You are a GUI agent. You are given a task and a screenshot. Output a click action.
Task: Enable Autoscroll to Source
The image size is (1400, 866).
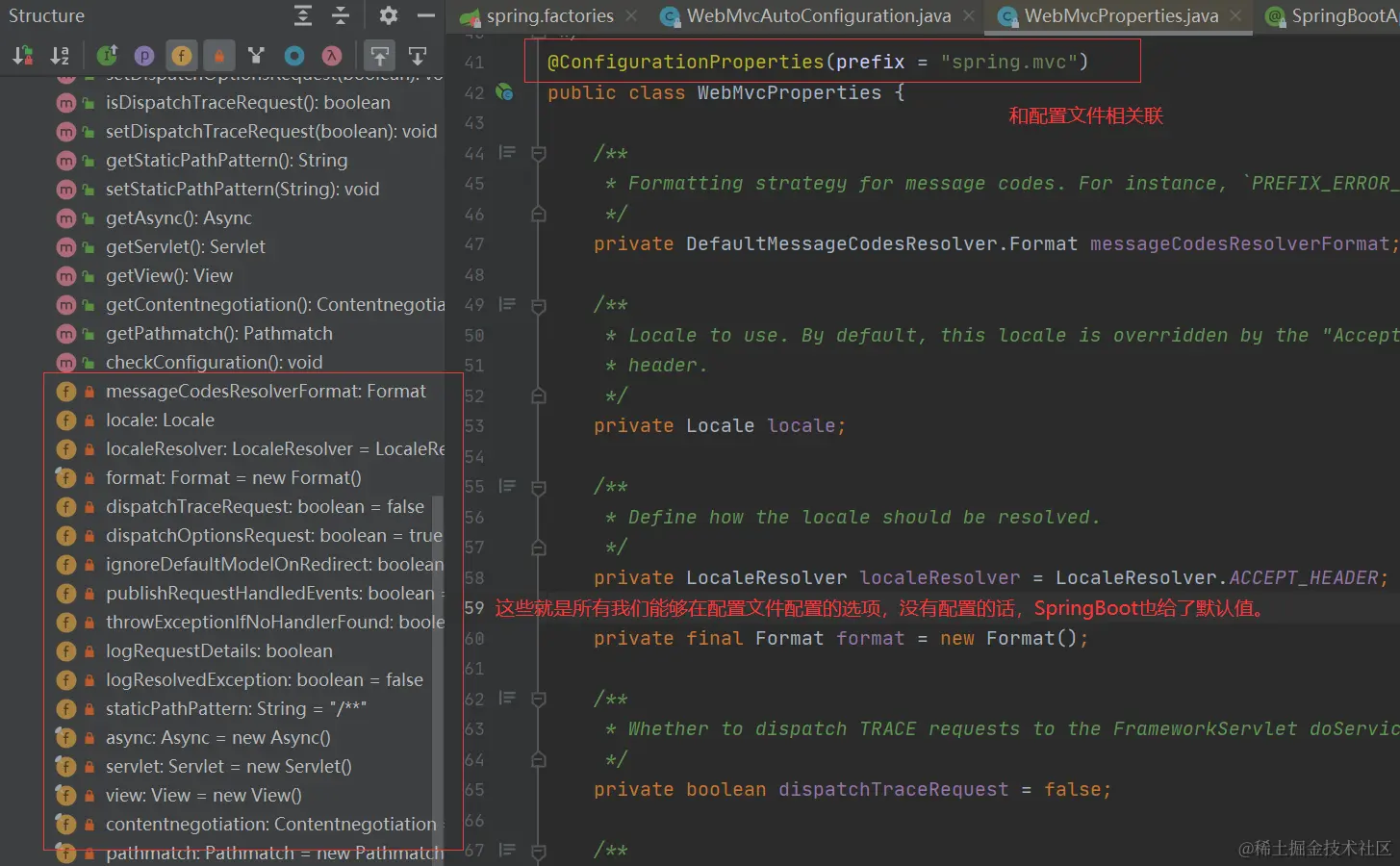(x=380, y=56)
